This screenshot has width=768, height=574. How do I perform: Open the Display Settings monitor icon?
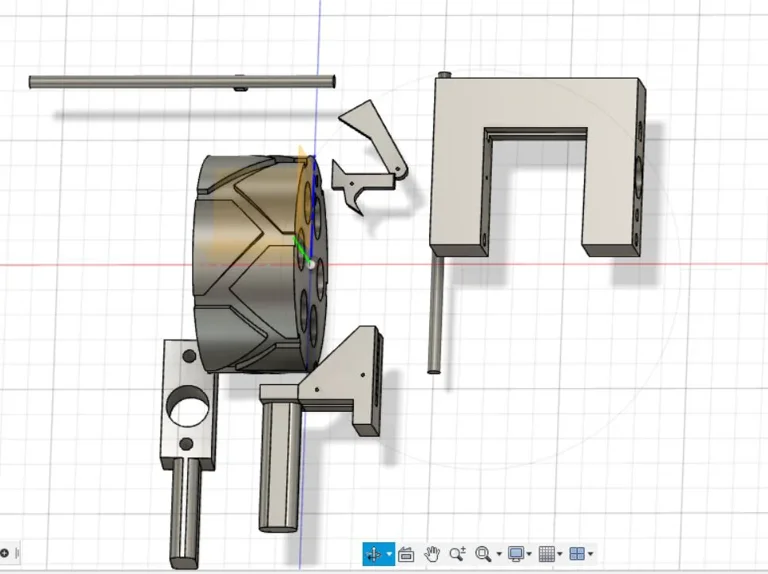pos(515,554)
